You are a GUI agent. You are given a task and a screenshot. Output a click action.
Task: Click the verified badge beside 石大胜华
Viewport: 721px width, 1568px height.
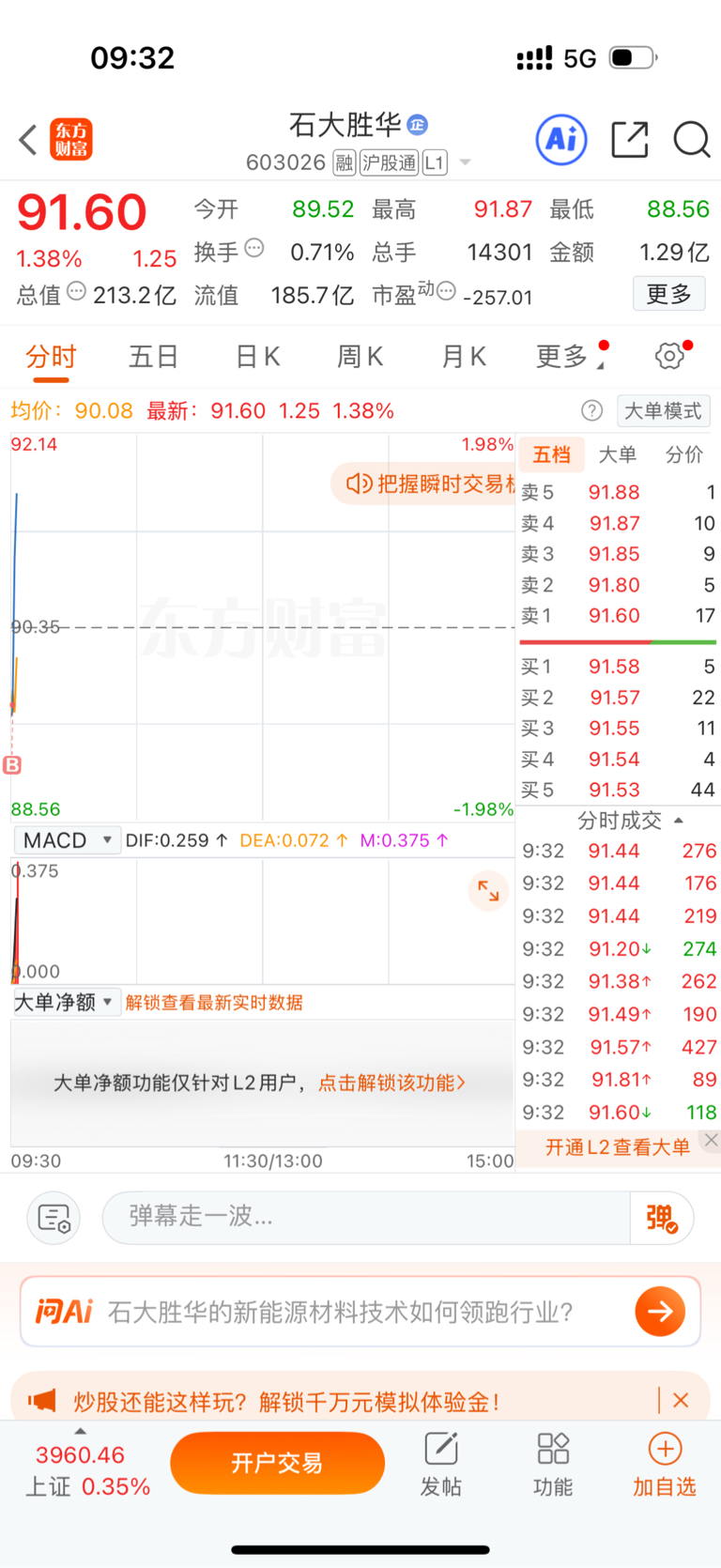coord(418,124)
